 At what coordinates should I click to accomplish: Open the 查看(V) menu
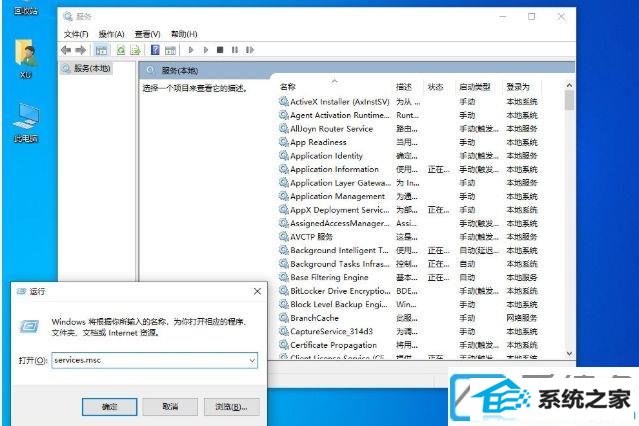click(x=148, y=34)
